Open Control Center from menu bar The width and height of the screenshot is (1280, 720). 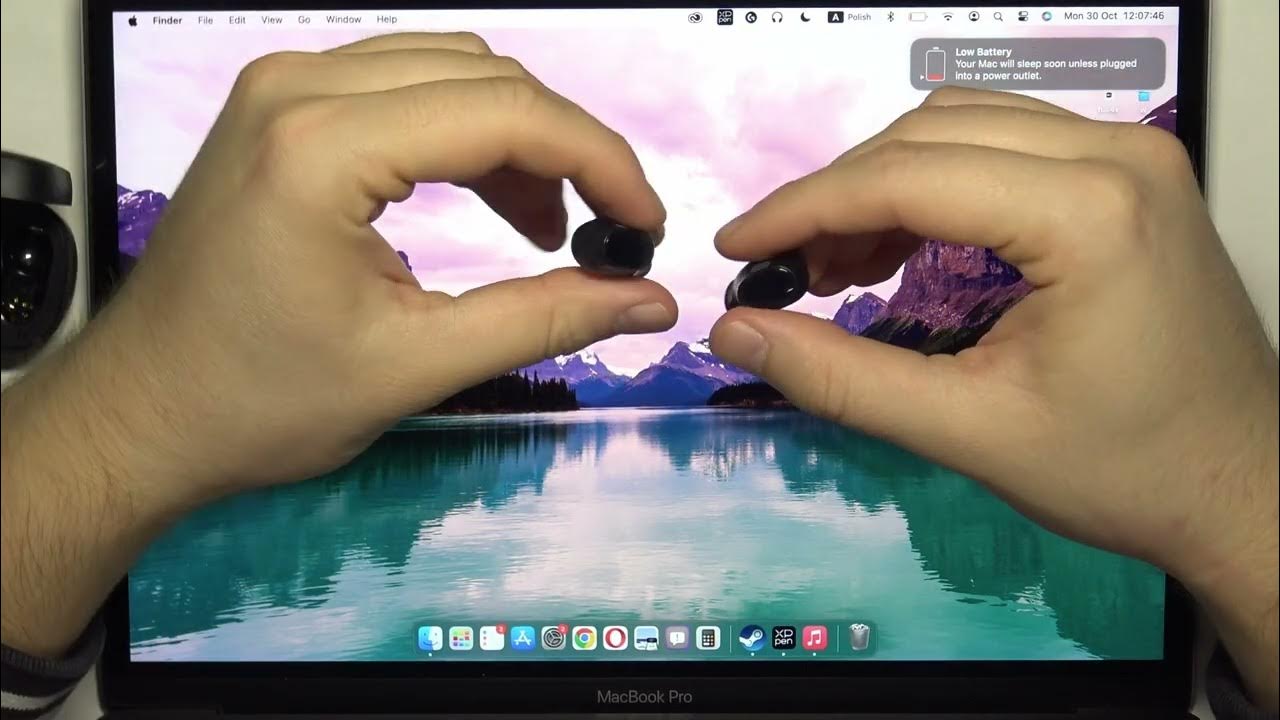1023,17
